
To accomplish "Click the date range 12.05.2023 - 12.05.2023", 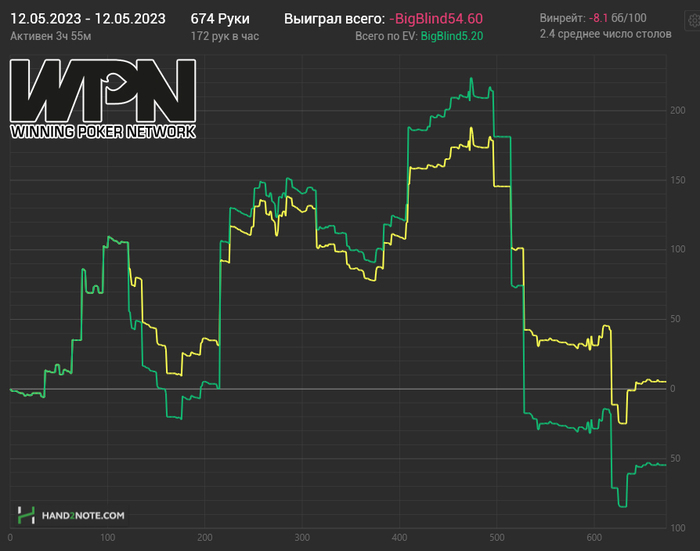I will coord(88,19).
